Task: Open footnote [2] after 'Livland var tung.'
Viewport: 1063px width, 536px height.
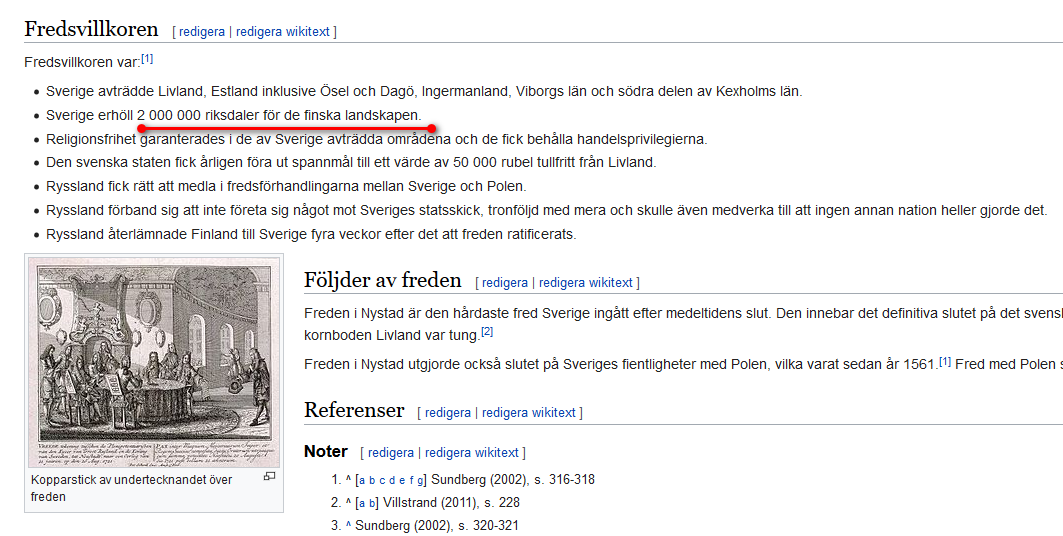Action: (x=487, y=331)
